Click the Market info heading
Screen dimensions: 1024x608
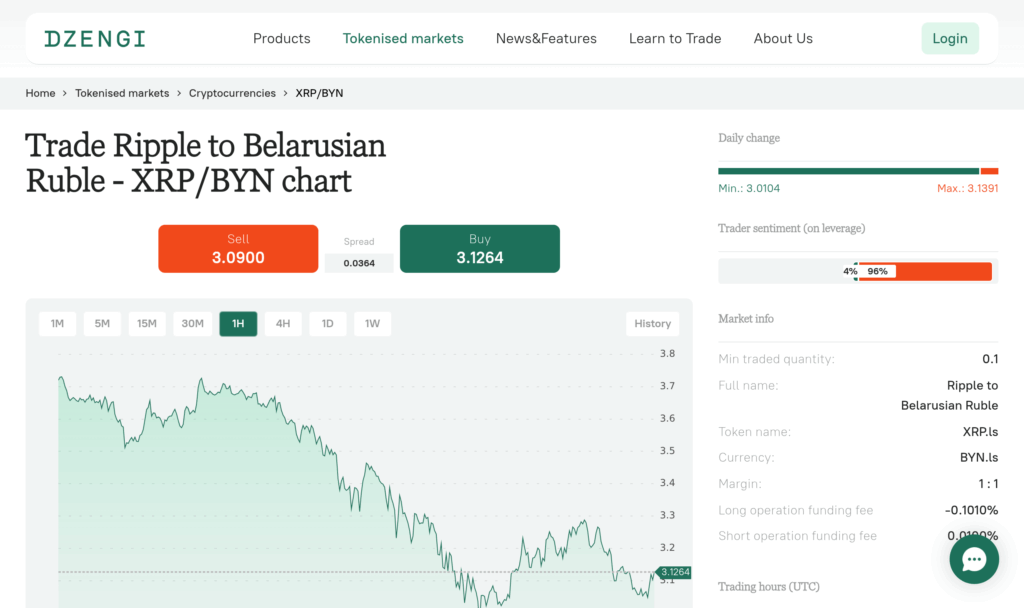point(746,319)
